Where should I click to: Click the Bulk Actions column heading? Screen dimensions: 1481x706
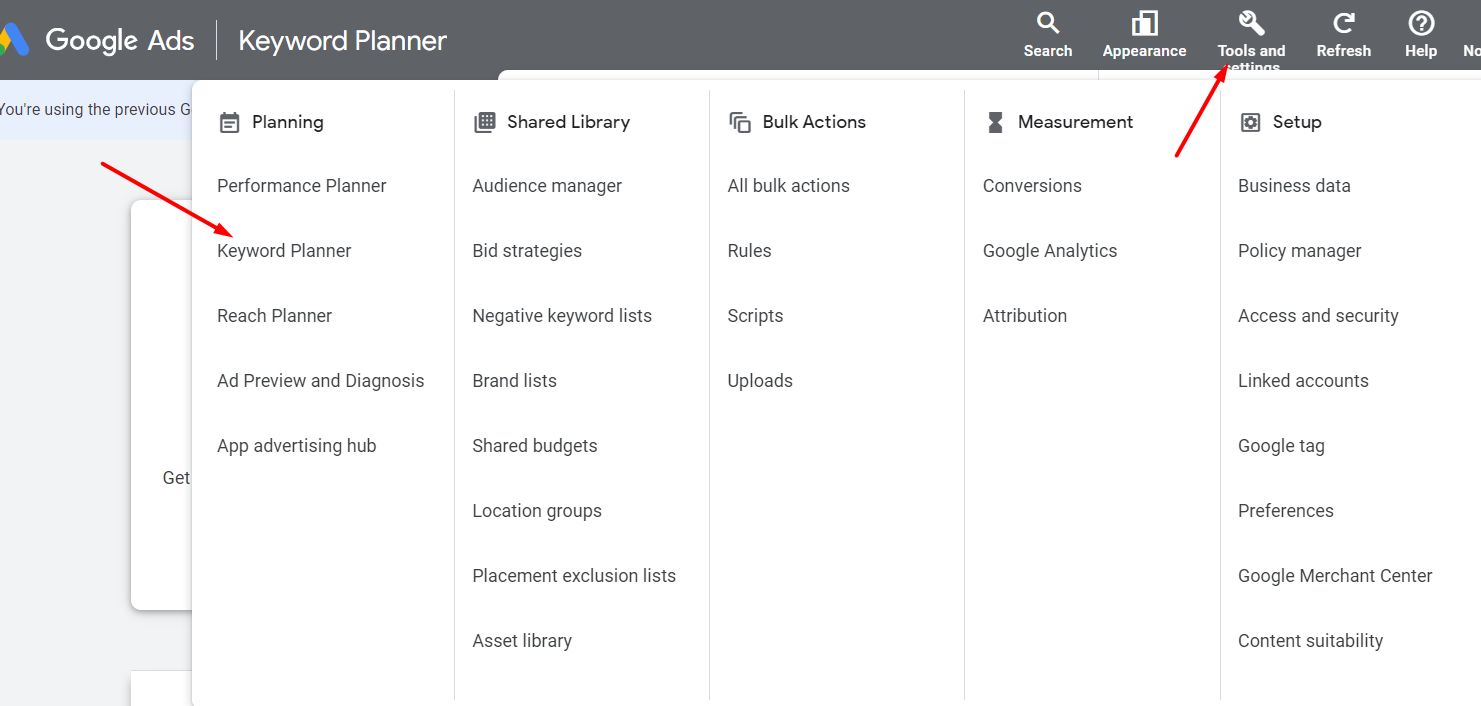click(x=814, y=122)
